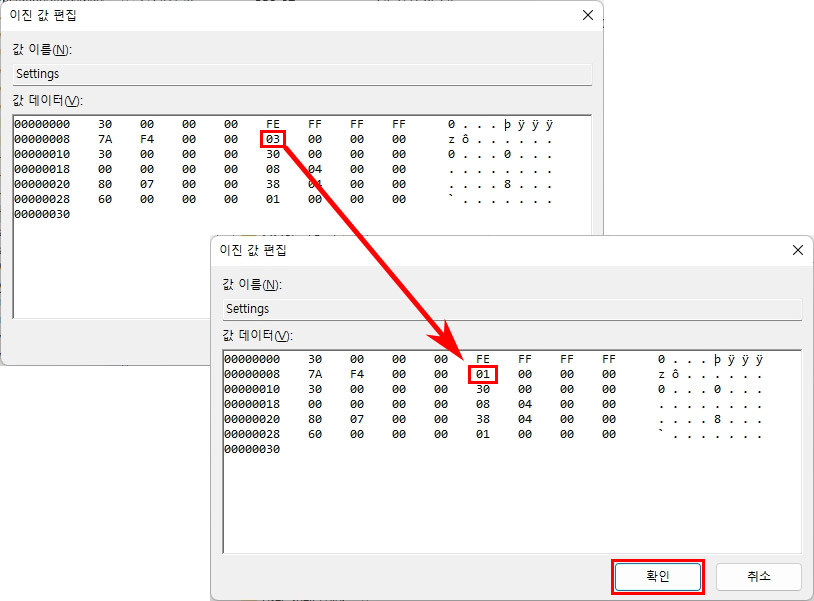Select byte 03 in the back dialog
The image size is (814, 601).
tap(273, 139)
